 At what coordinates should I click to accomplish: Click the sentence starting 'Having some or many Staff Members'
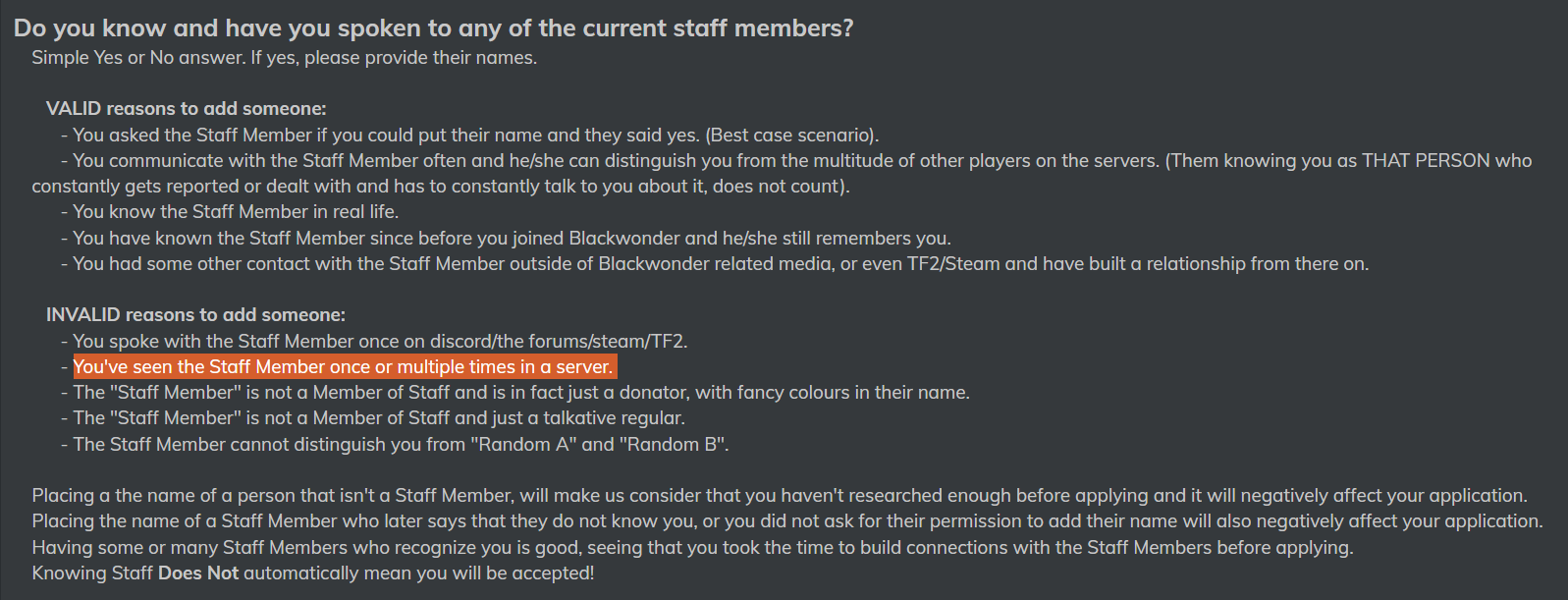coord(692,548)
